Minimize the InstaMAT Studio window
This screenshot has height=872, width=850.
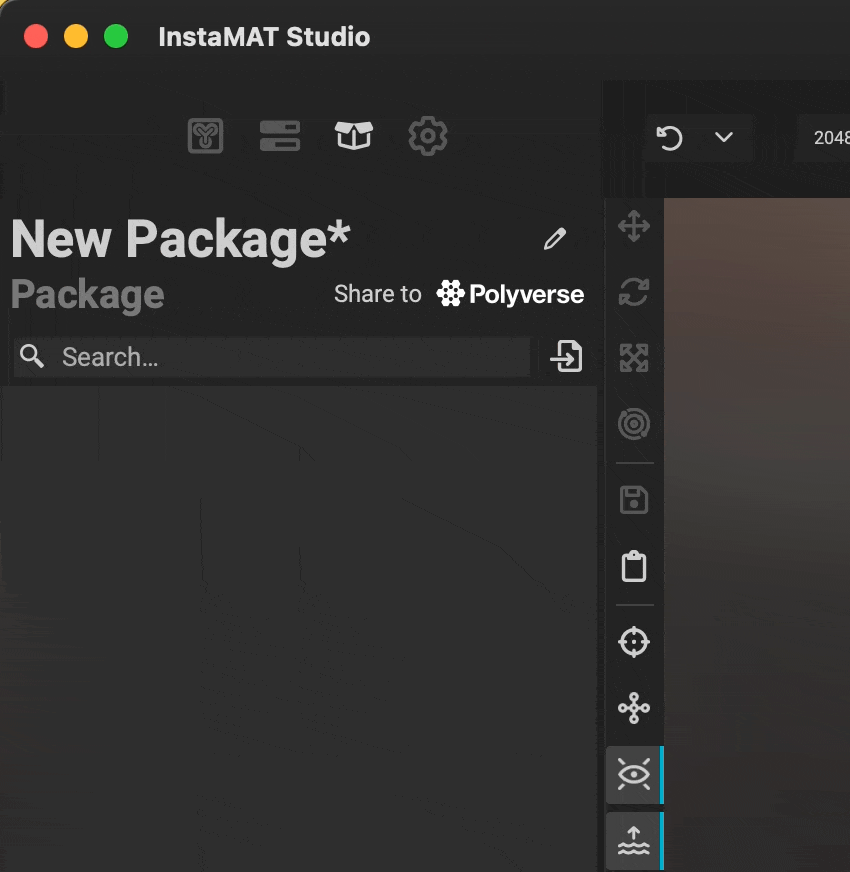(x=76, y=37)
